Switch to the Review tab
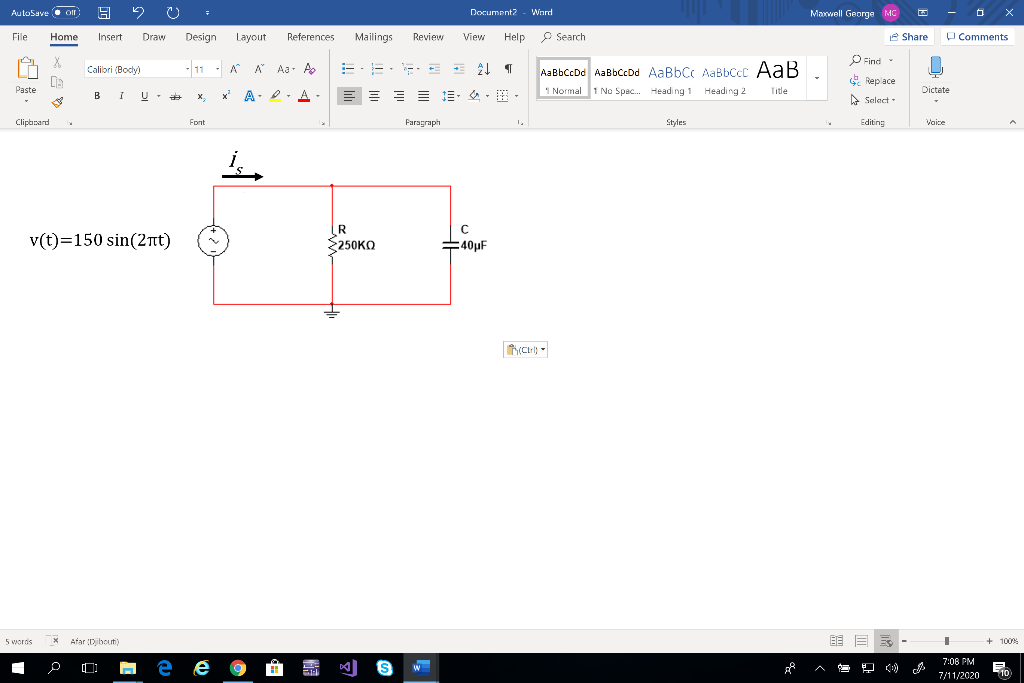Viewport: 1024px width, 683px height. pos(428,37)
